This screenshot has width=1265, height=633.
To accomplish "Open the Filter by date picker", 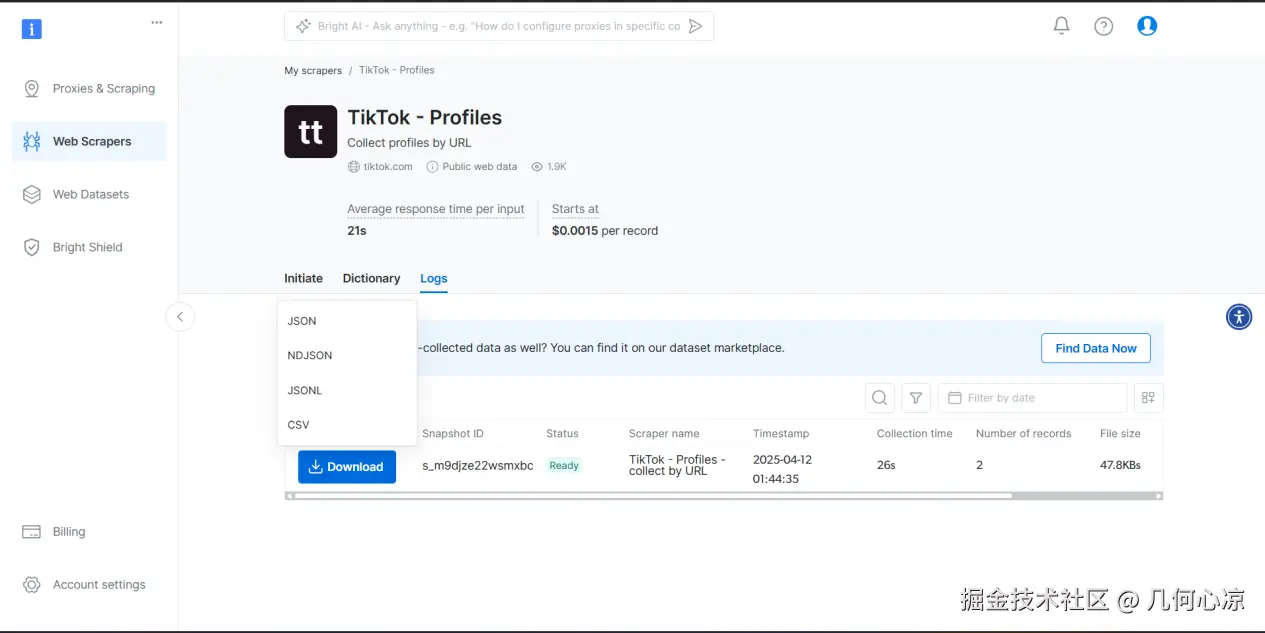I will tap(1031, 398).
